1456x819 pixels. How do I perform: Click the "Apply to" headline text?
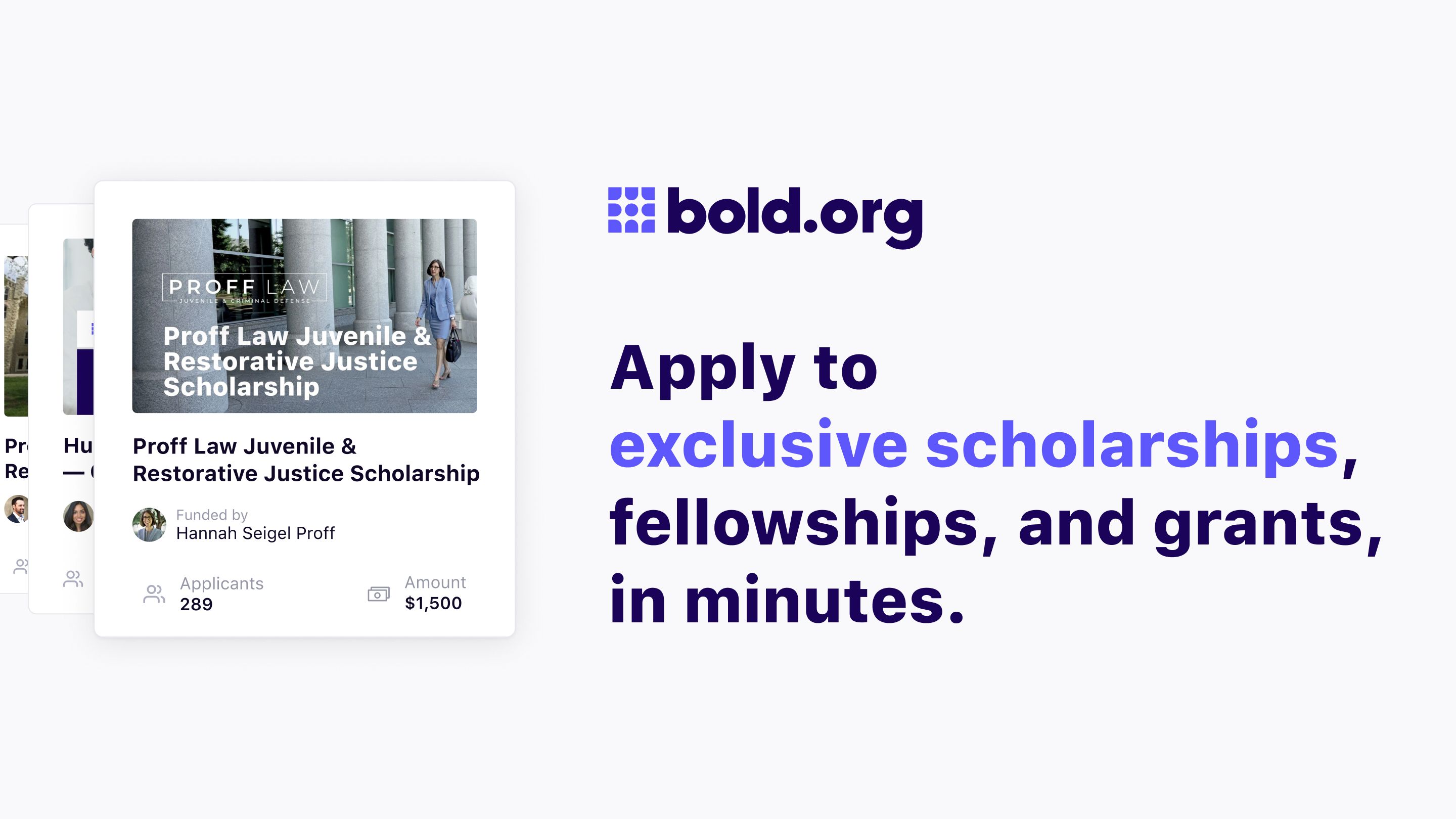pos(743,368)
